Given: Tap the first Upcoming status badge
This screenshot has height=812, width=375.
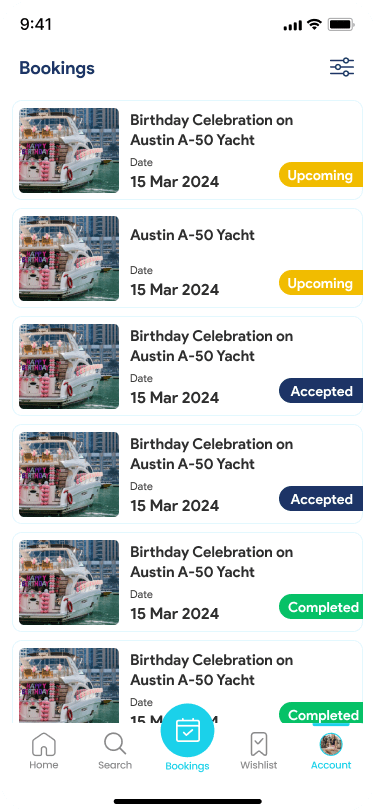Looking at the screenshot, I should pyautogui.click(x=321, y=175).
